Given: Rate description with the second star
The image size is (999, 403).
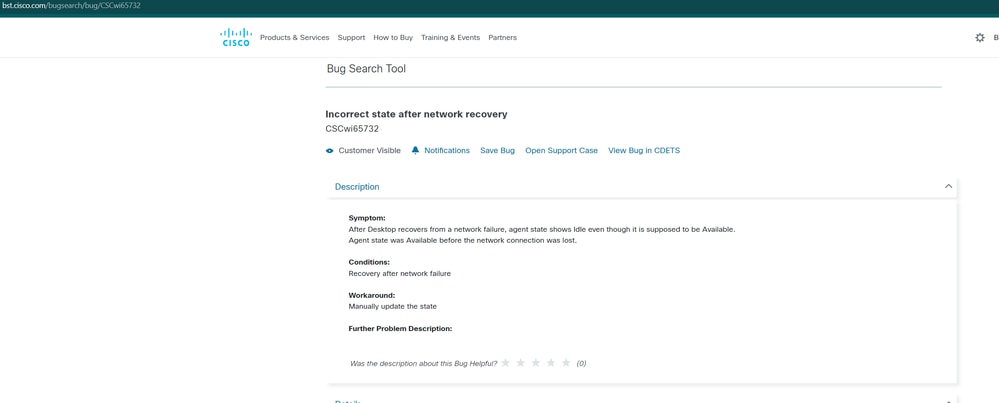Looking at the screenshot, I should click(x=521, y=363).
